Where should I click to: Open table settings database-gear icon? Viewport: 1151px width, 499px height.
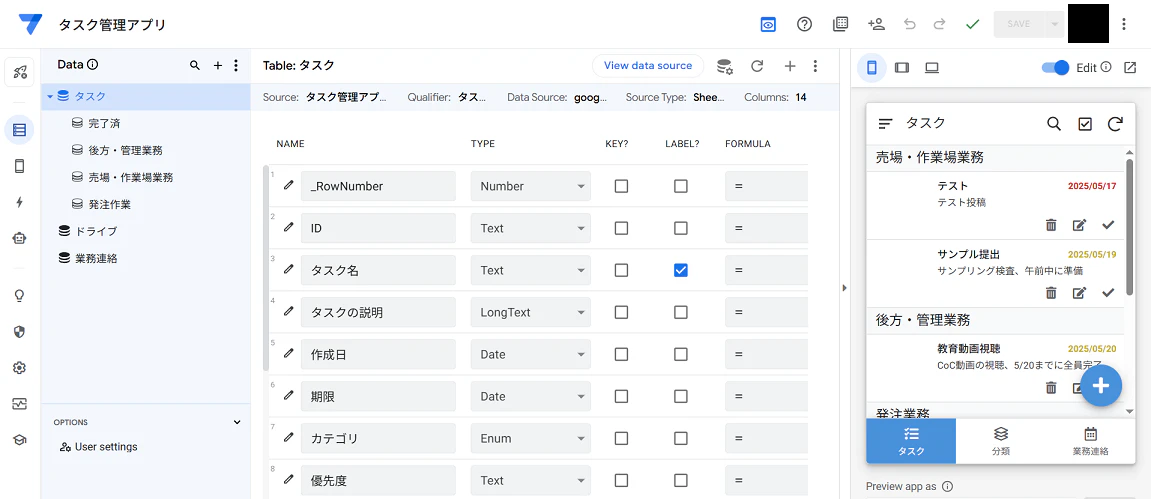(725, 66)
